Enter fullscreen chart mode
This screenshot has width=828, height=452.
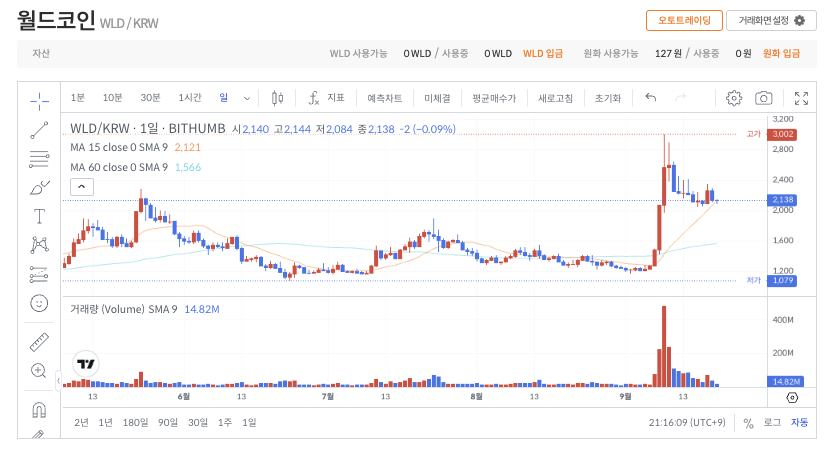801,98
